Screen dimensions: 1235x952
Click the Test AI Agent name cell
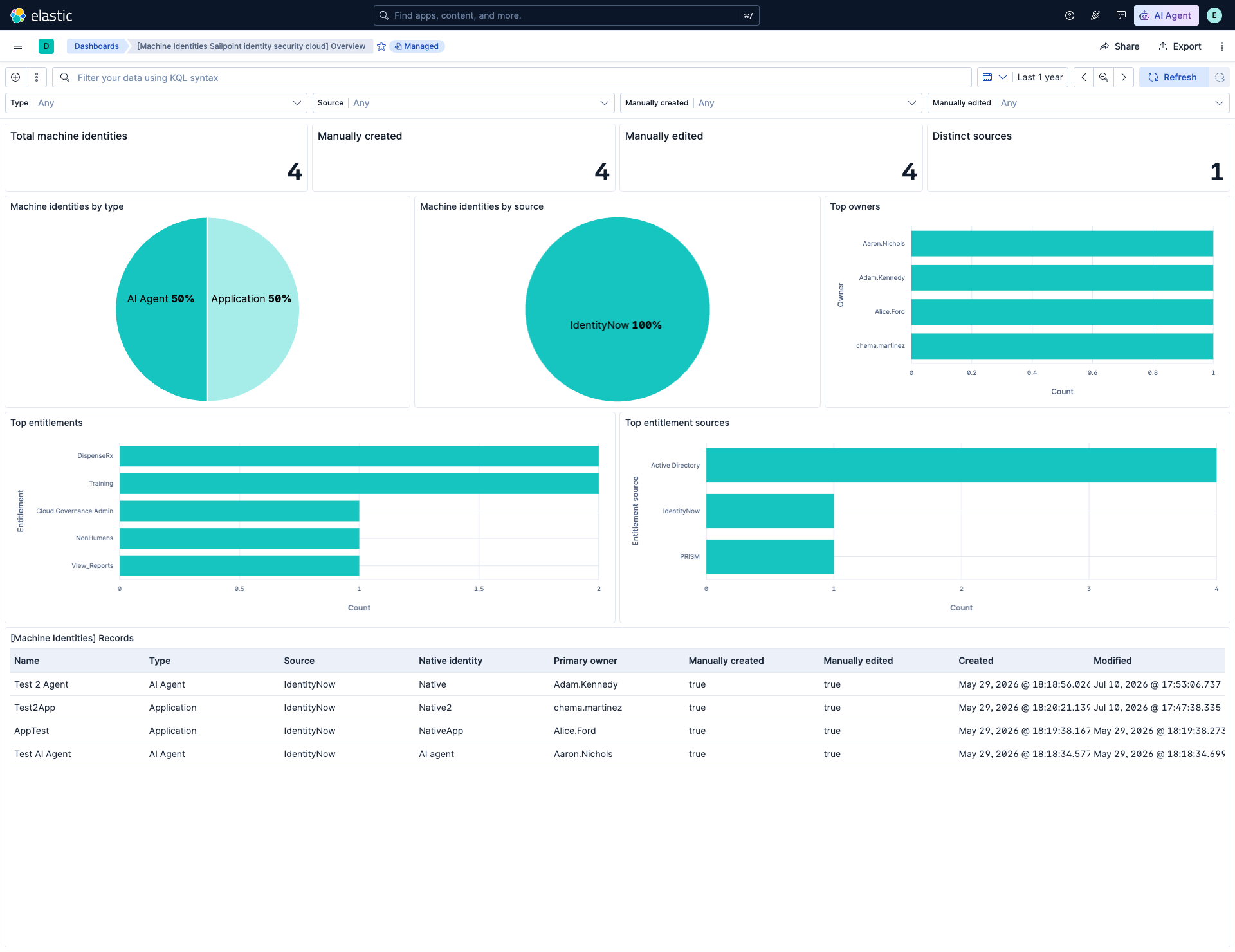tap(42, 754)
